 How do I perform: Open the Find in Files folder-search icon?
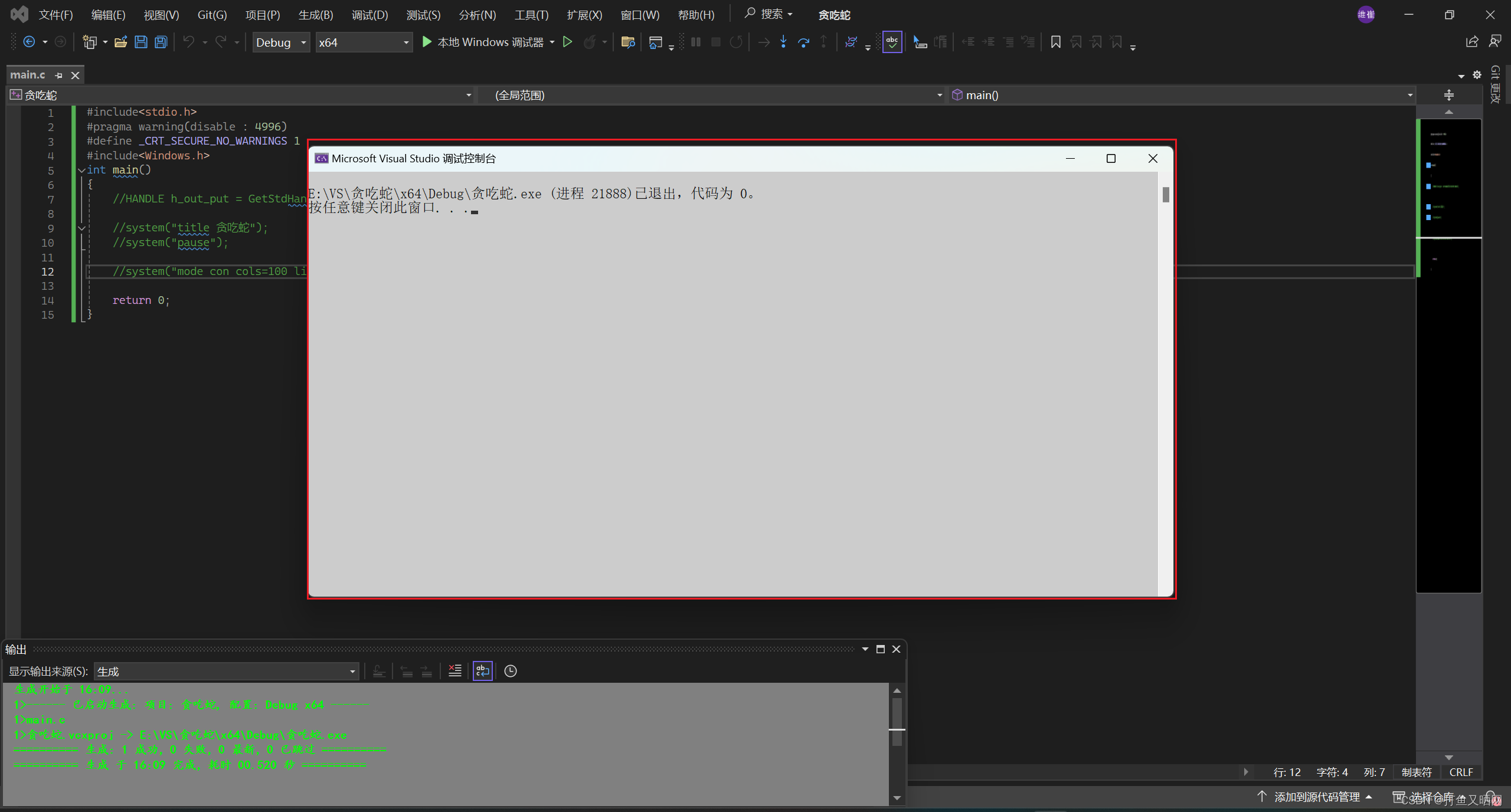point(628,42)
